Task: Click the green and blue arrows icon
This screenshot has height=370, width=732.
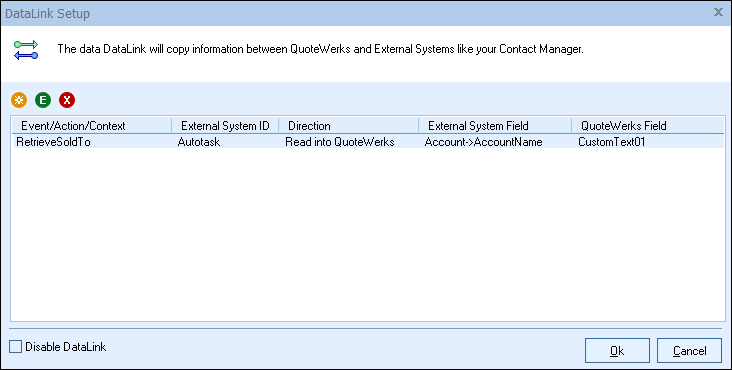Action: [26, 50]
